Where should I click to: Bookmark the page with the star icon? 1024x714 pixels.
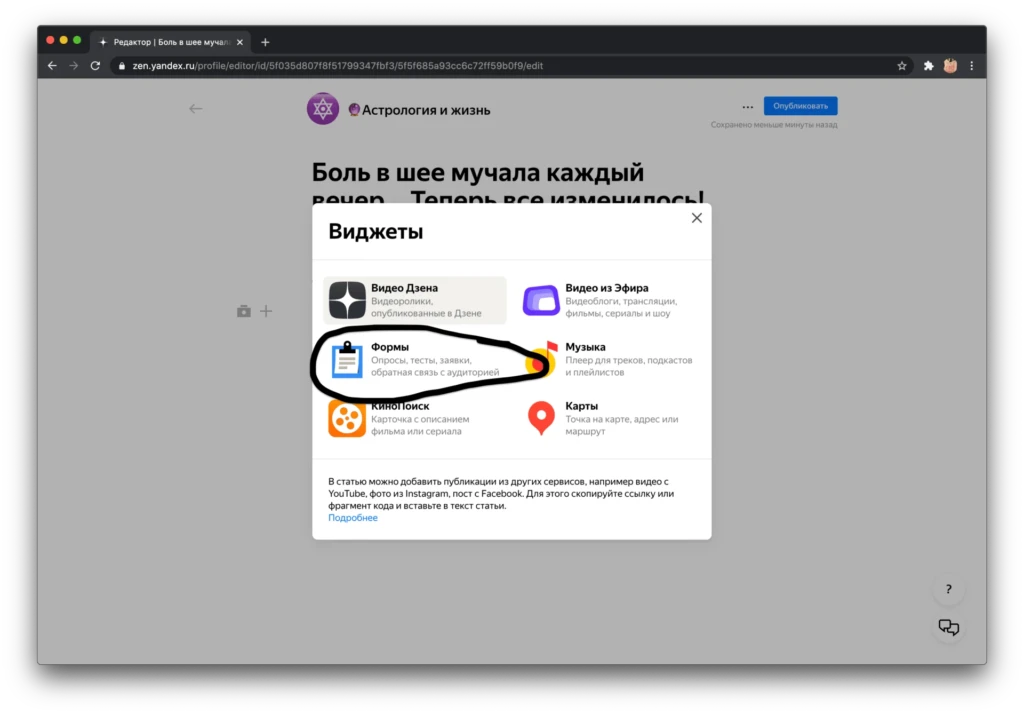tap(902, 65)
